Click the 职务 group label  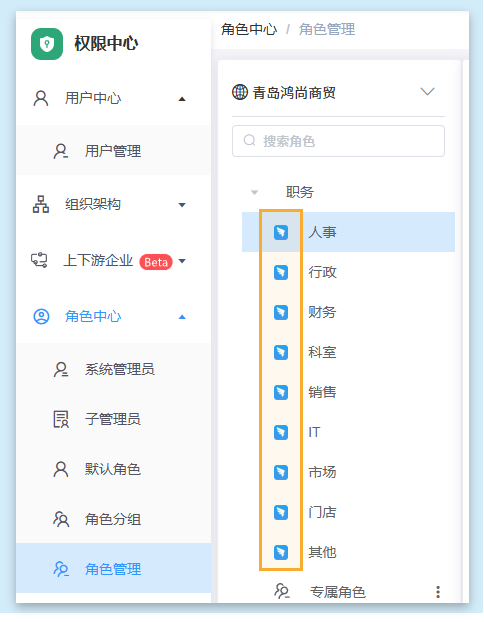tap(300, 192)
